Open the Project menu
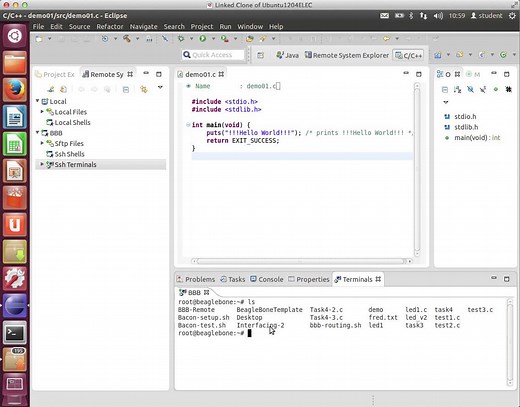This screenshot has width=520, height=407. point(202,26)
